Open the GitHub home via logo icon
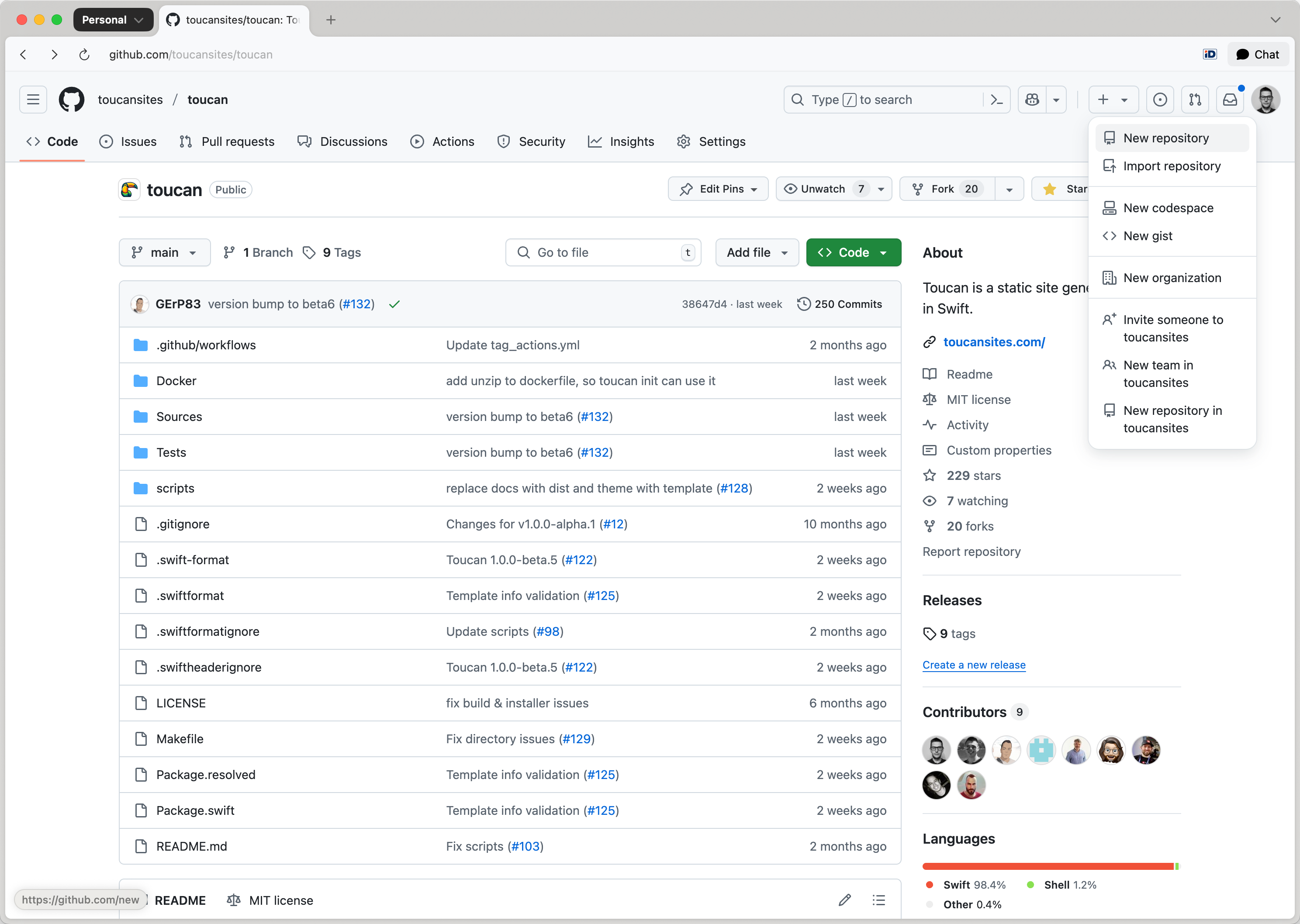Viewport: 1300px width, 924px height. click(71, 99)
